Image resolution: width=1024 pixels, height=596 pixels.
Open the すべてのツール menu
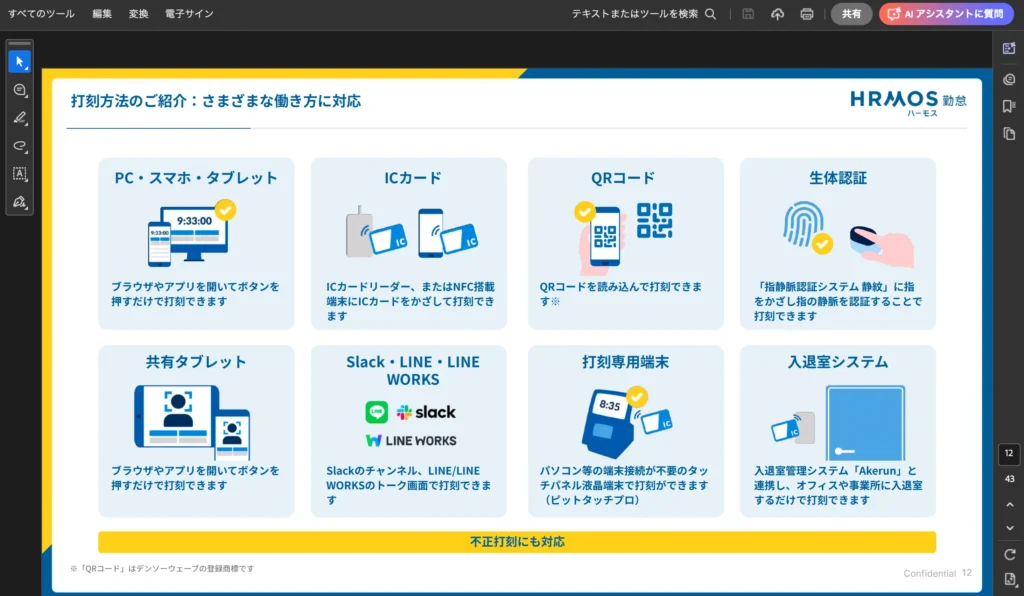(41, 14)
